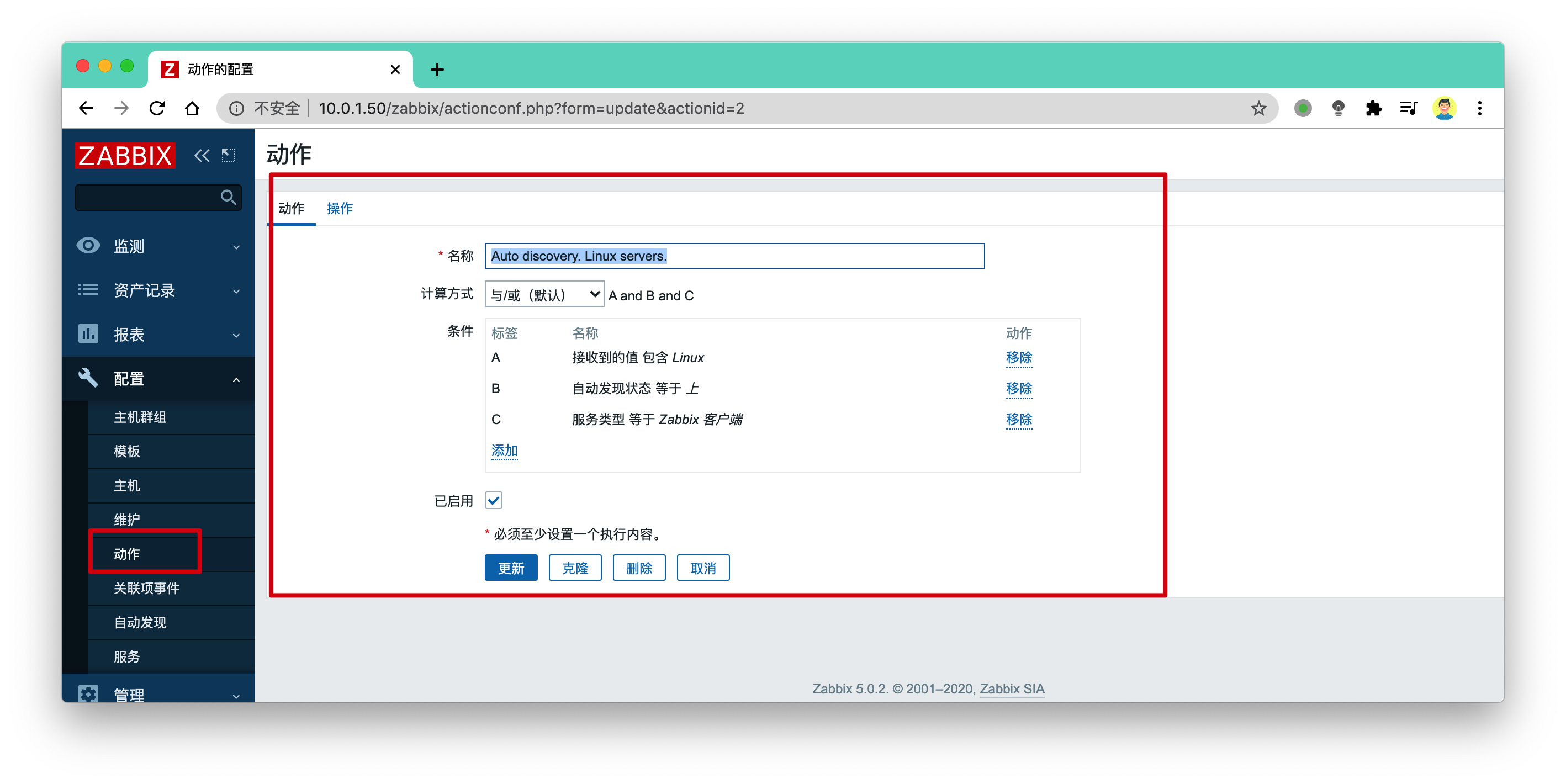The image size is (1566, 784).
Task: Remove condition A via 移除 link
Action: click(1019, 357)
